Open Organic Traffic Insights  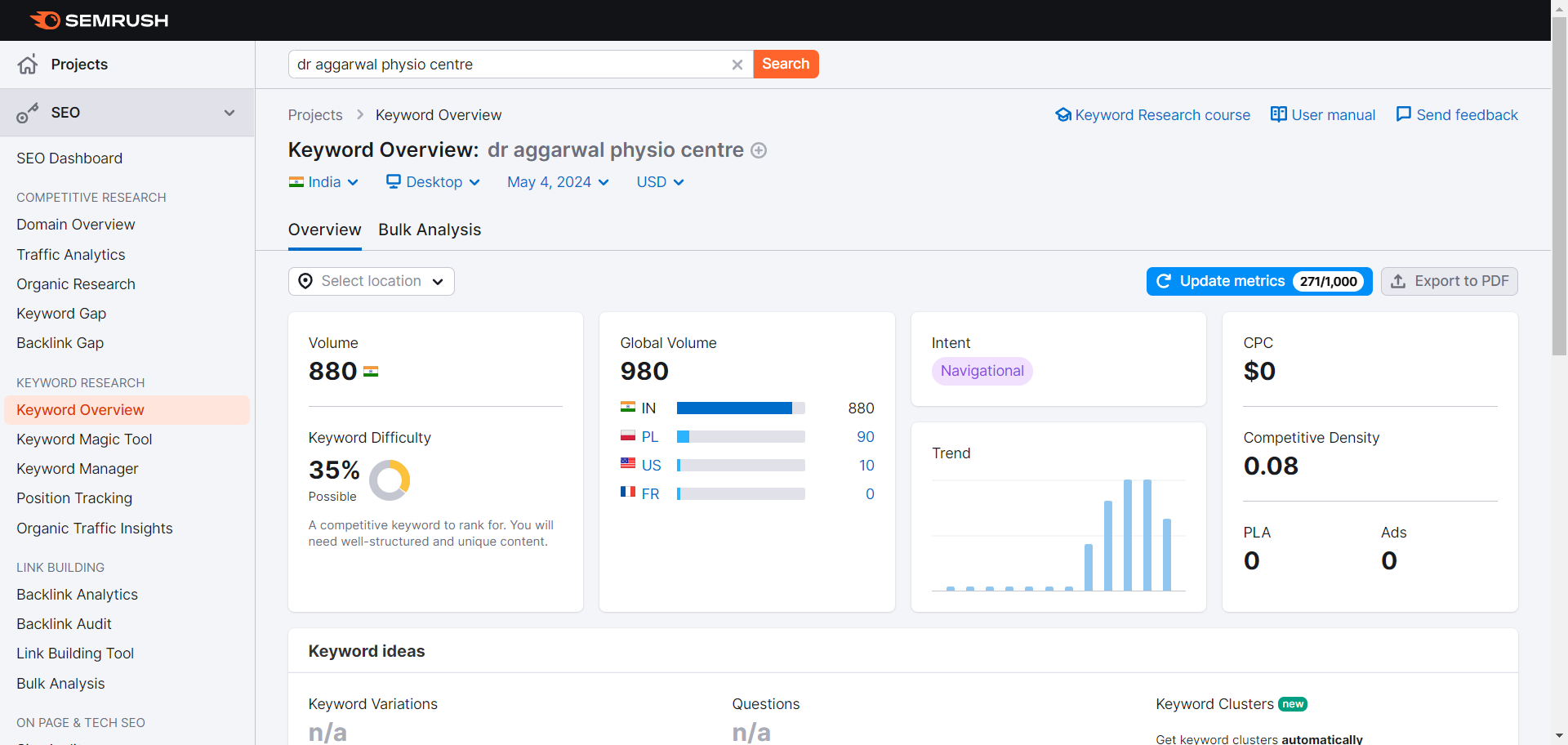click(x=95, y=529)
